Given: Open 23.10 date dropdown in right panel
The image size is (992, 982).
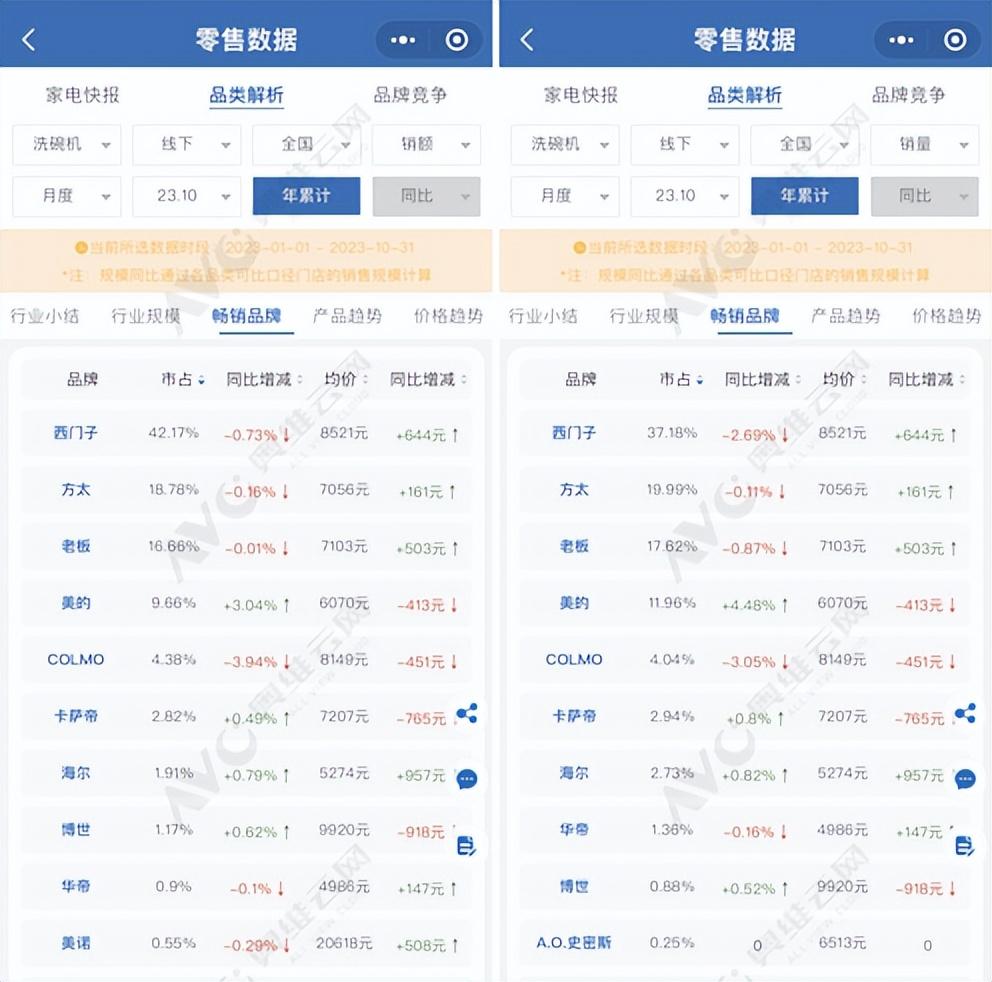Looking at the screenshot, I should point(685,196).
